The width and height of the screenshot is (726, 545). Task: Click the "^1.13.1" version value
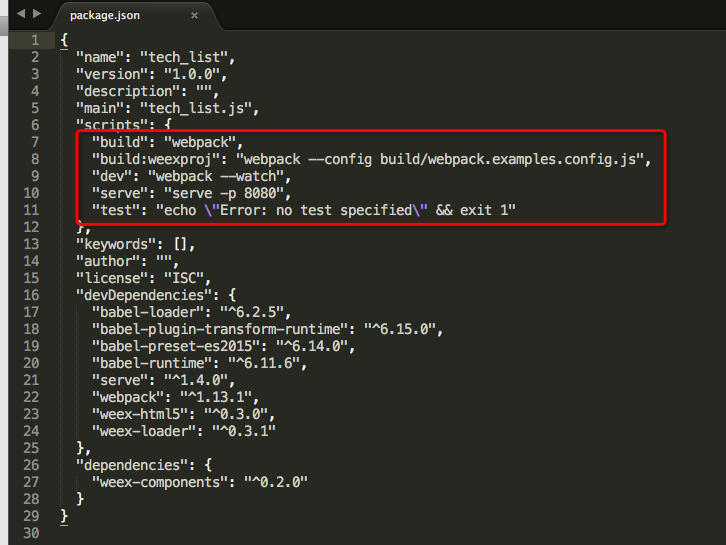tap(216, 397)
